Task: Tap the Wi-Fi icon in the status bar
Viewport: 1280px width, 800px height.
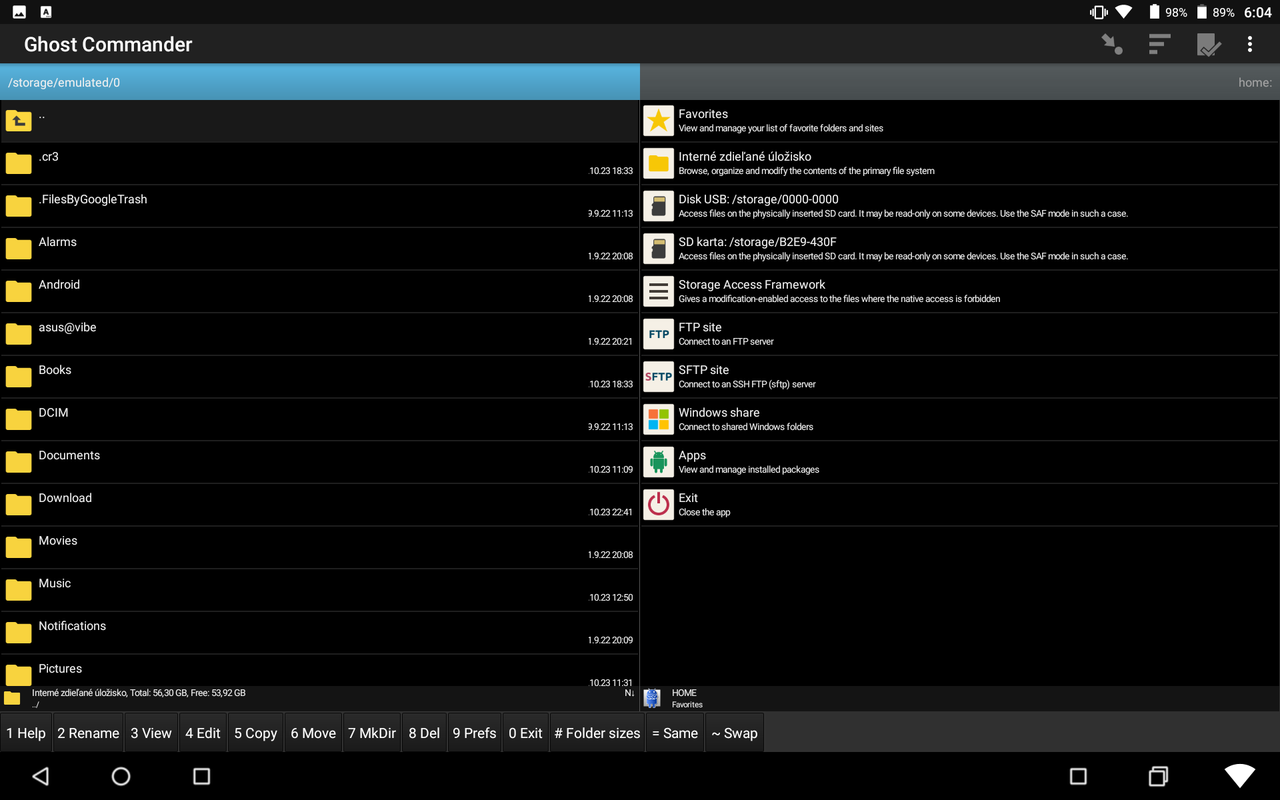Action: 1124,13
